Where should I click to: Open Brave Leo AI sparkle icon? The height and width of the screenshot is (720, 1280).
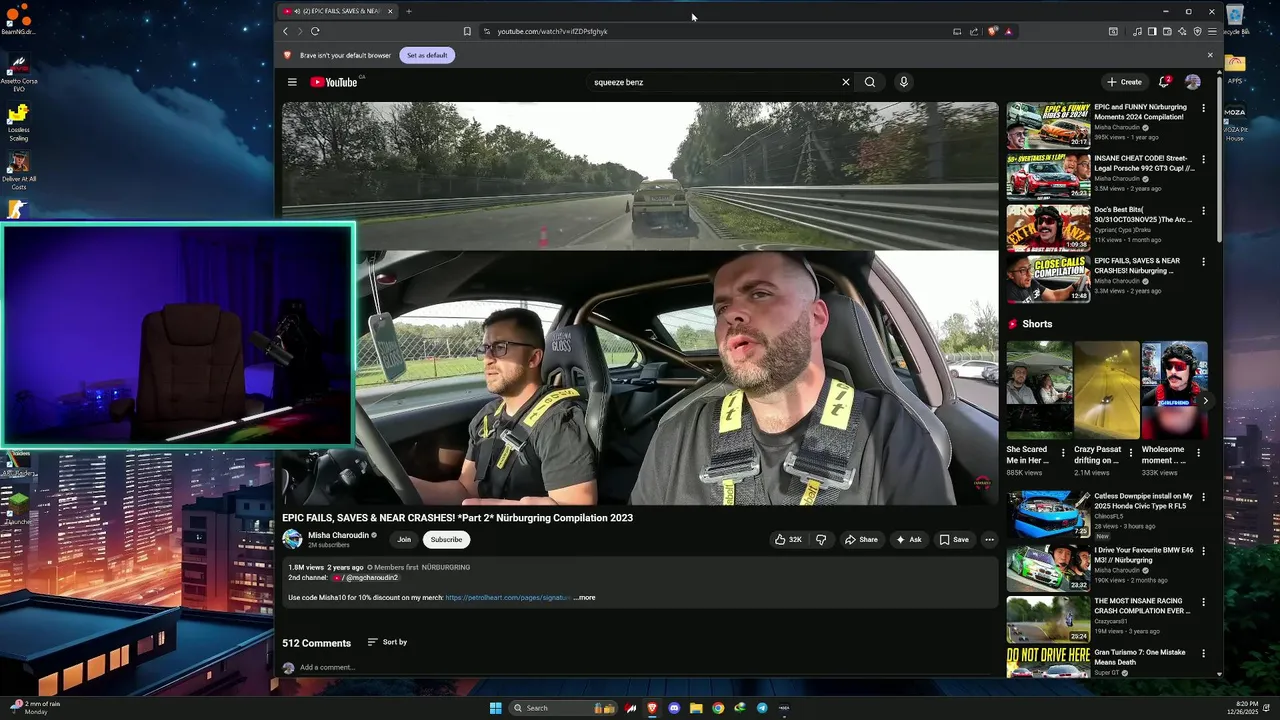click(x=1182, y=31)
